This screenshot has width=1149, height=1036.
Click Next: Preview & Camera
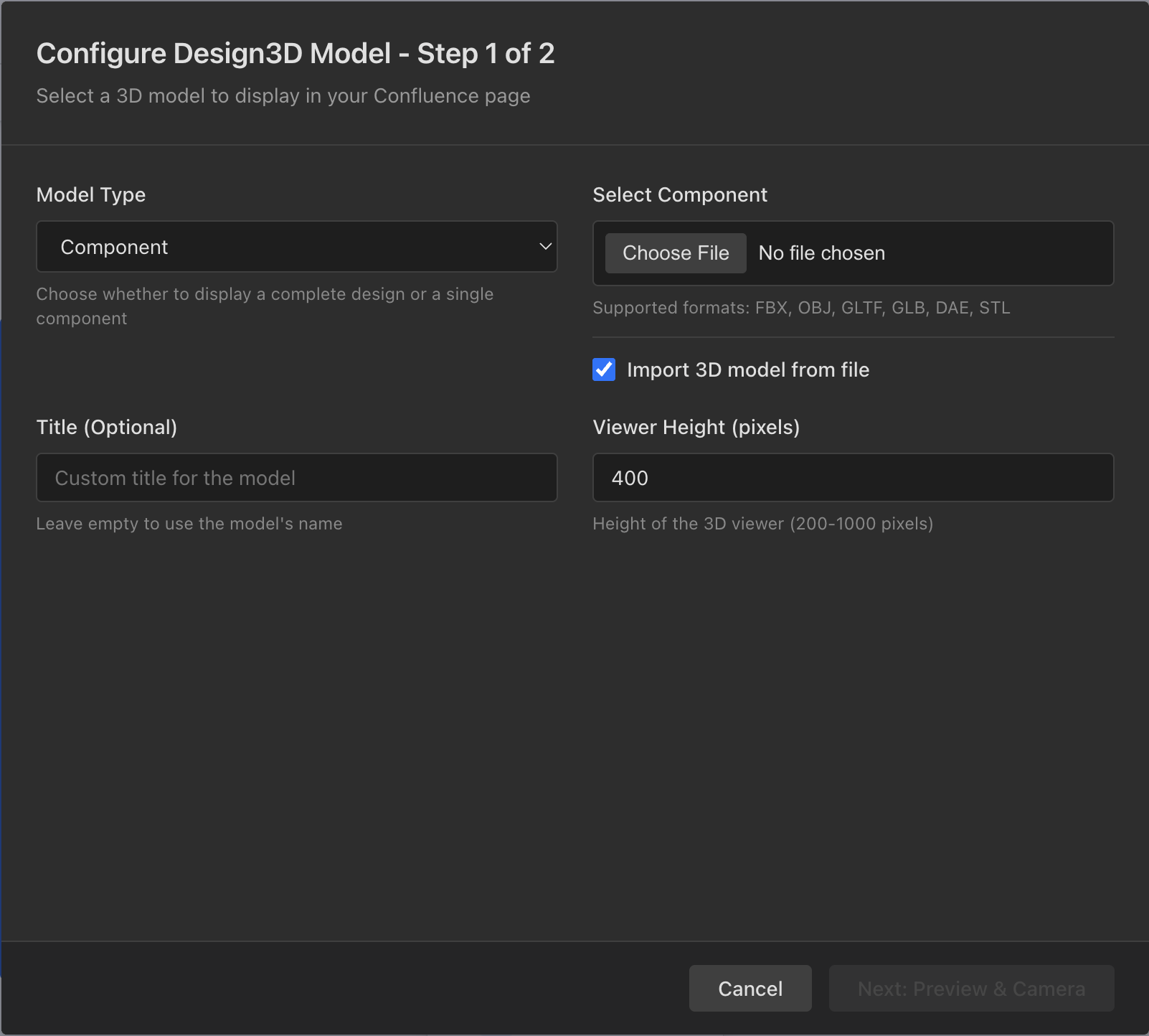point(971,988)
